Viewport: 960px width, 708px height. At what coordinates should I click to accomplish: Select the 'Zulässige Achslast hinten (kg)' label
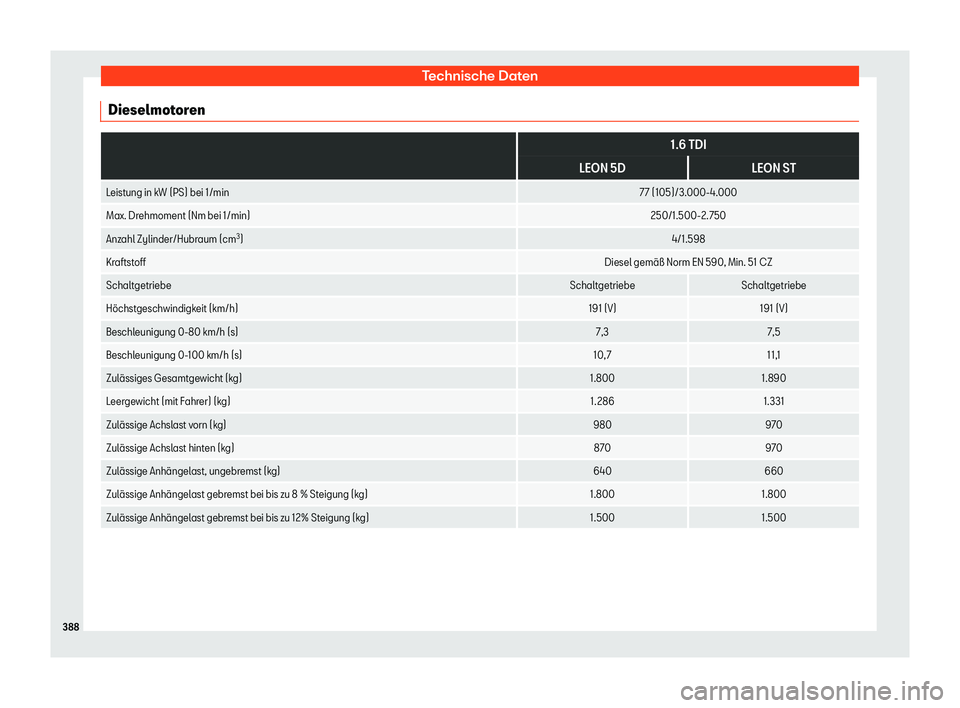click(x=170, y=448)
